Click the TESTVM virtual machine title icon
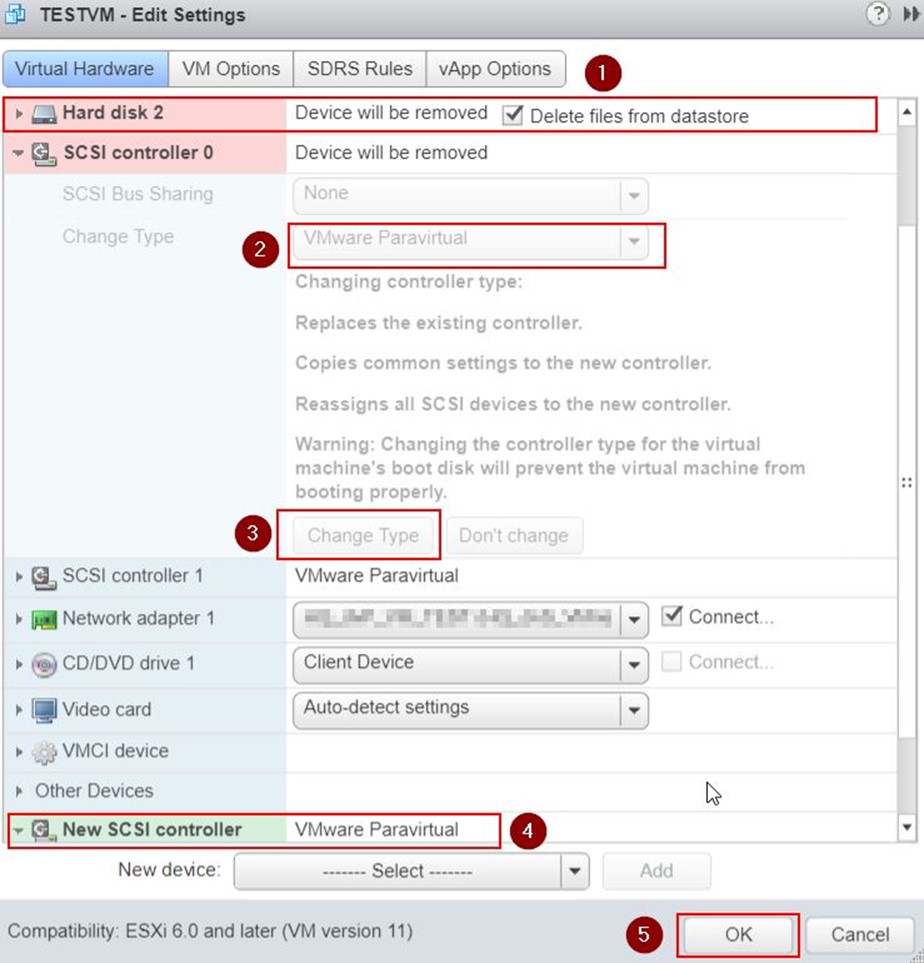The width and height of the screenshot is (924, 963). (15, 14)
